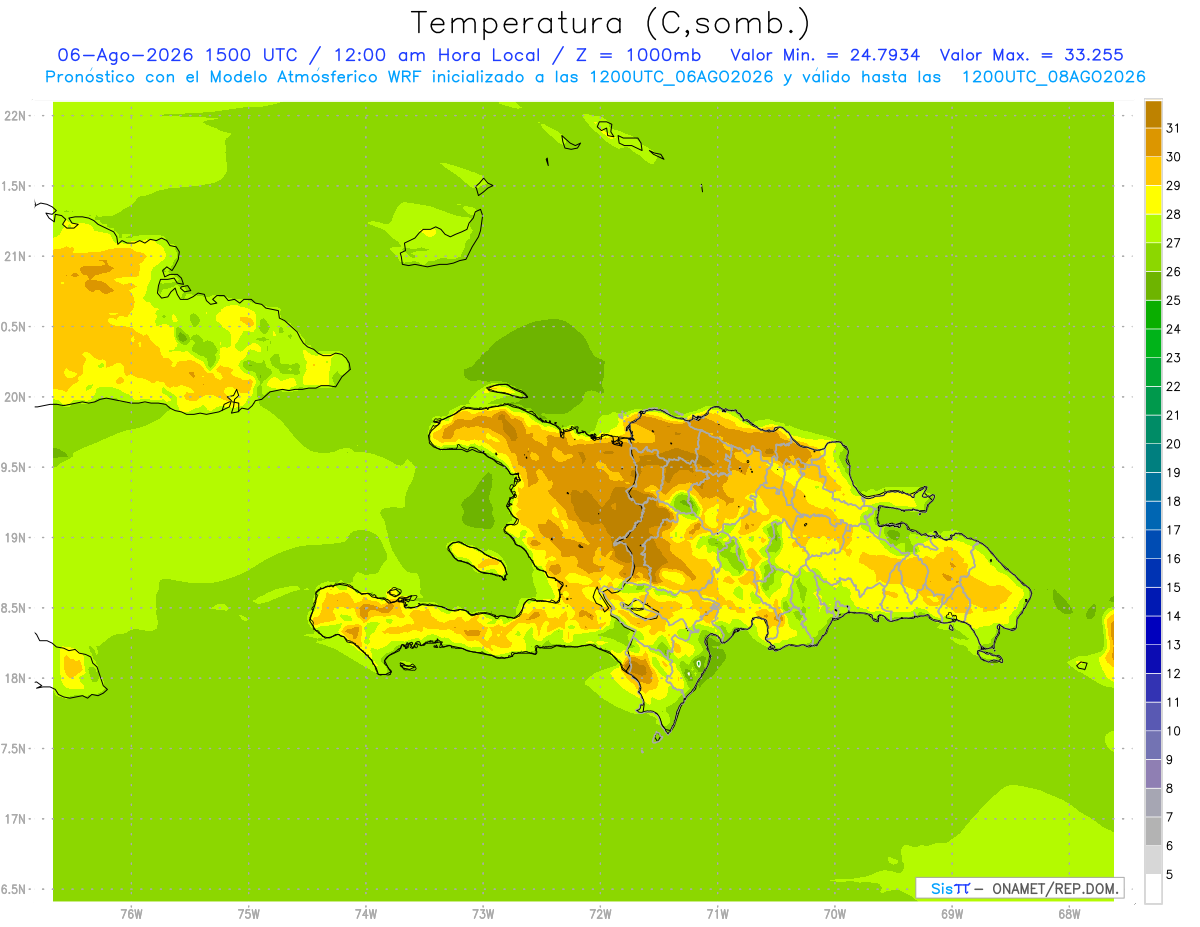Click the "74W" longitude label
The width and height of the screenshot is (1200, 927).
(366, 914)
